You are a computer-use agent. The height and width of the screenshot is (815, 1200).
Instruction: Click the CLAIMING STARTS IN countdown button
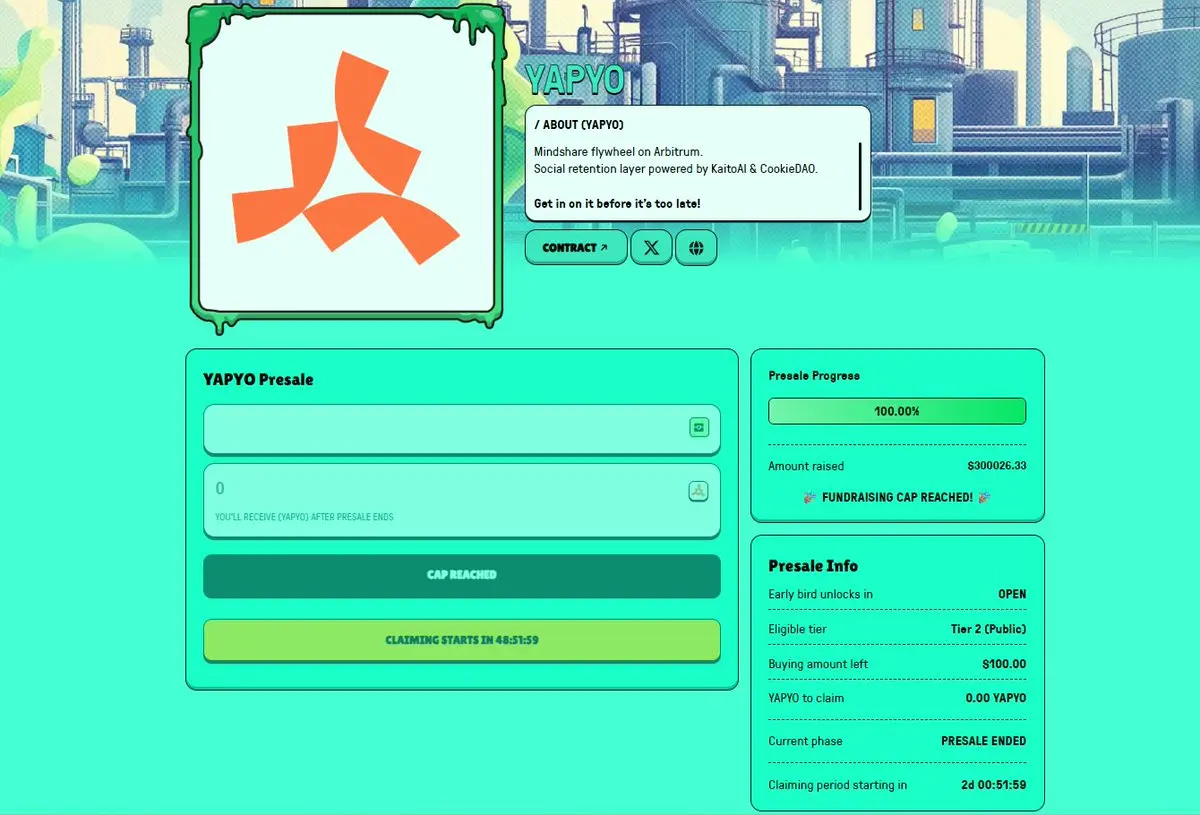[462, 640]
